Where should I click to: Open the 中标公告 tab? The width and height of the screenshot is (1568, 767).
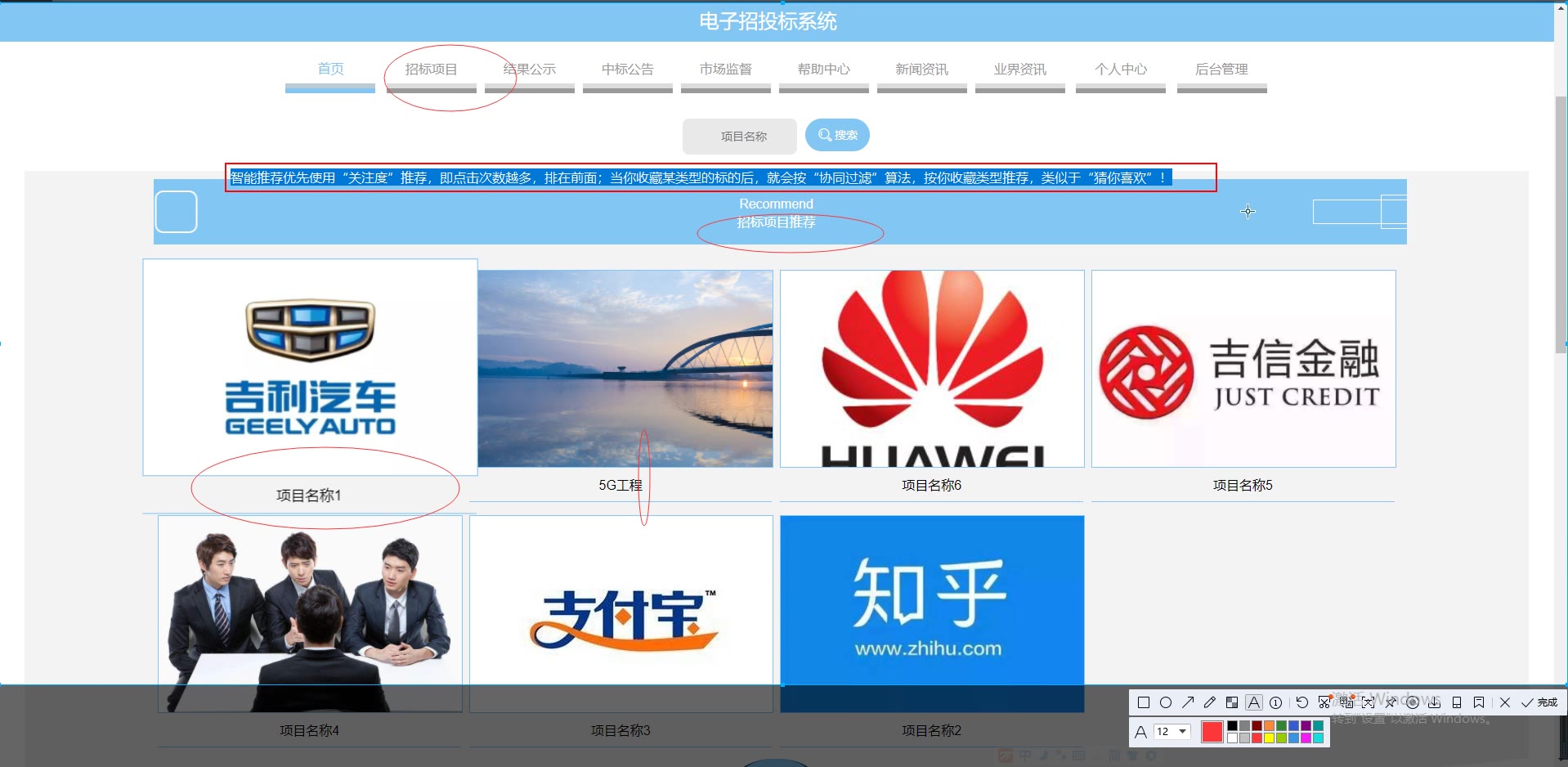tap(628, 70)
